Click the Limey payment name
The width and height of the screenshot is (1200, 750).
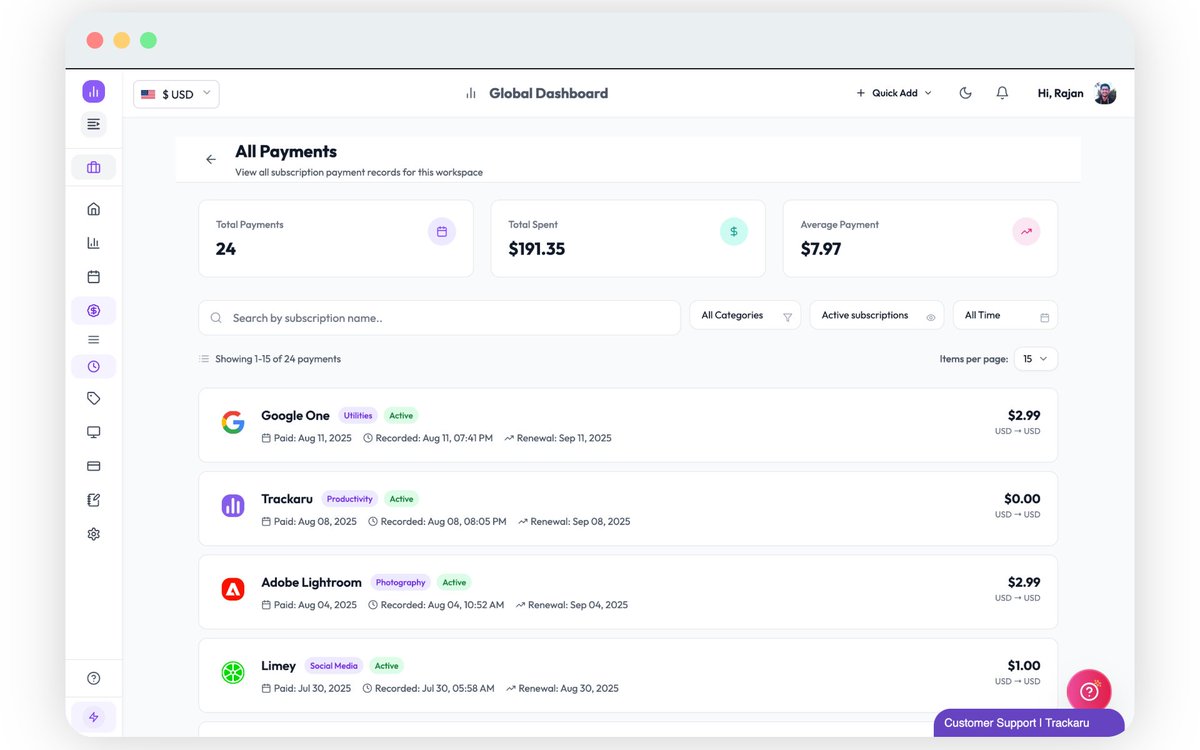click(278, 666)
